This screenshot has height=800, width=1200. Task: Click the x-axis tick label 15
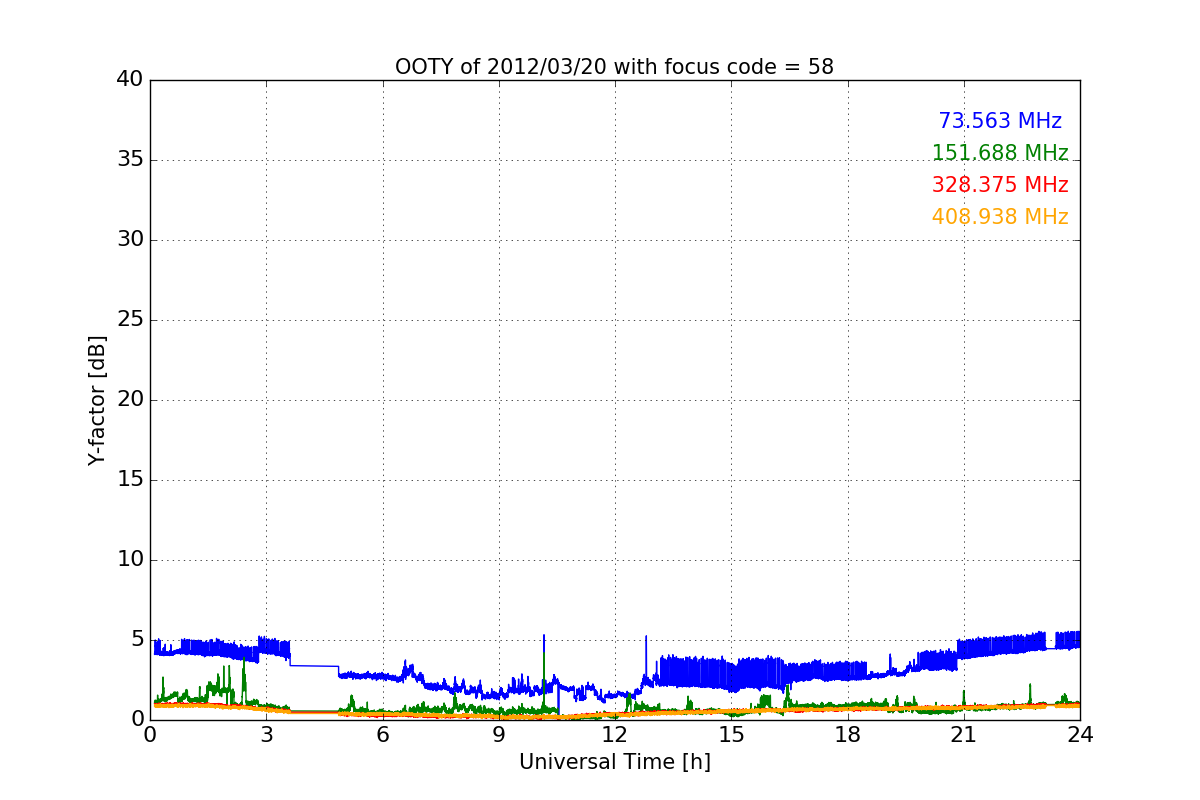(x=731, y=734)
